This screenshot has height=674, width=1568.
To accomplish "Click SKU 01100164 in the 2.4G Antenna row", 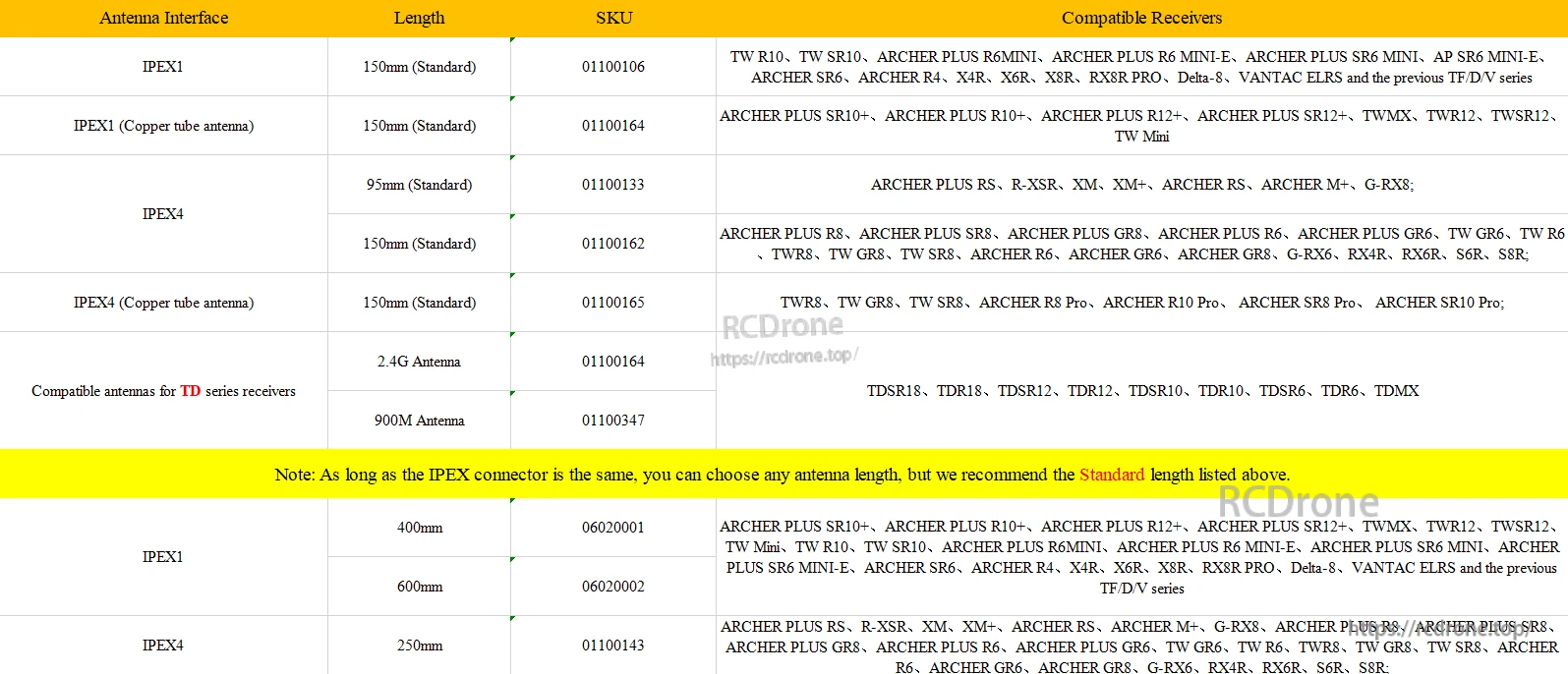I will (x=613, y=362).
